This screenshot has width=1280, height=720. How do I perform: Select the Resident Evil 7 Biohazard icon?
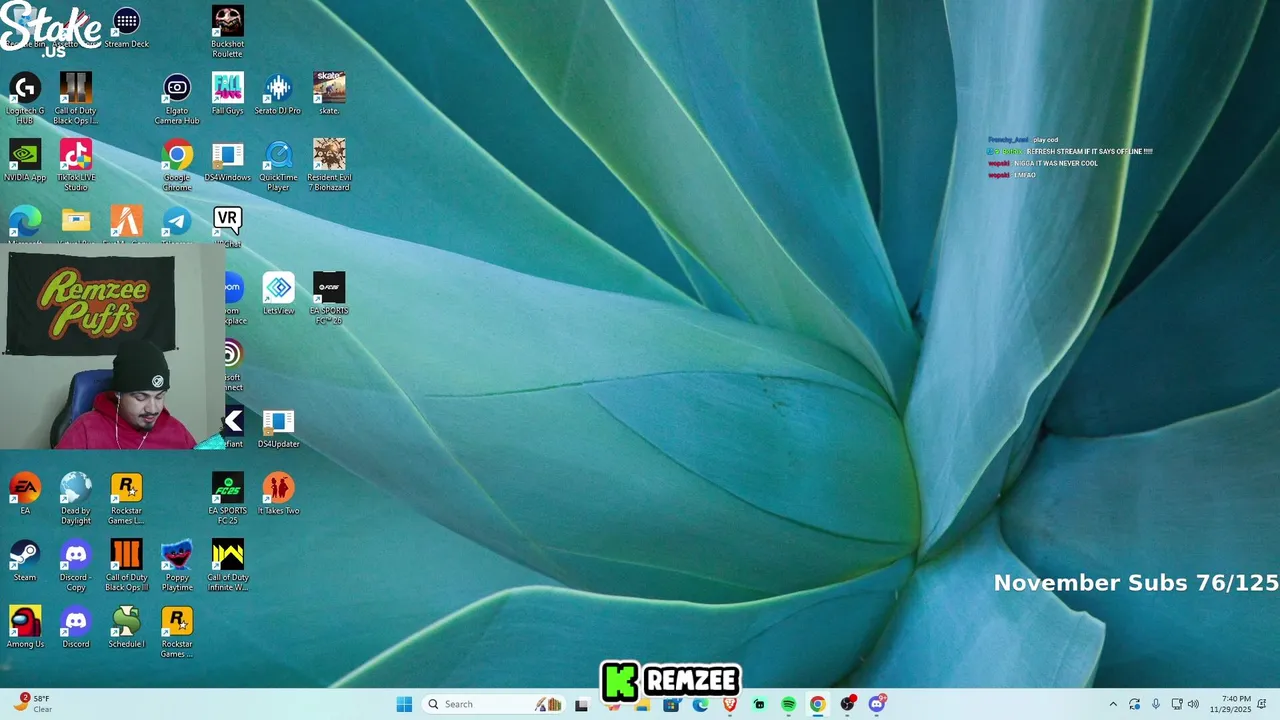329,166
